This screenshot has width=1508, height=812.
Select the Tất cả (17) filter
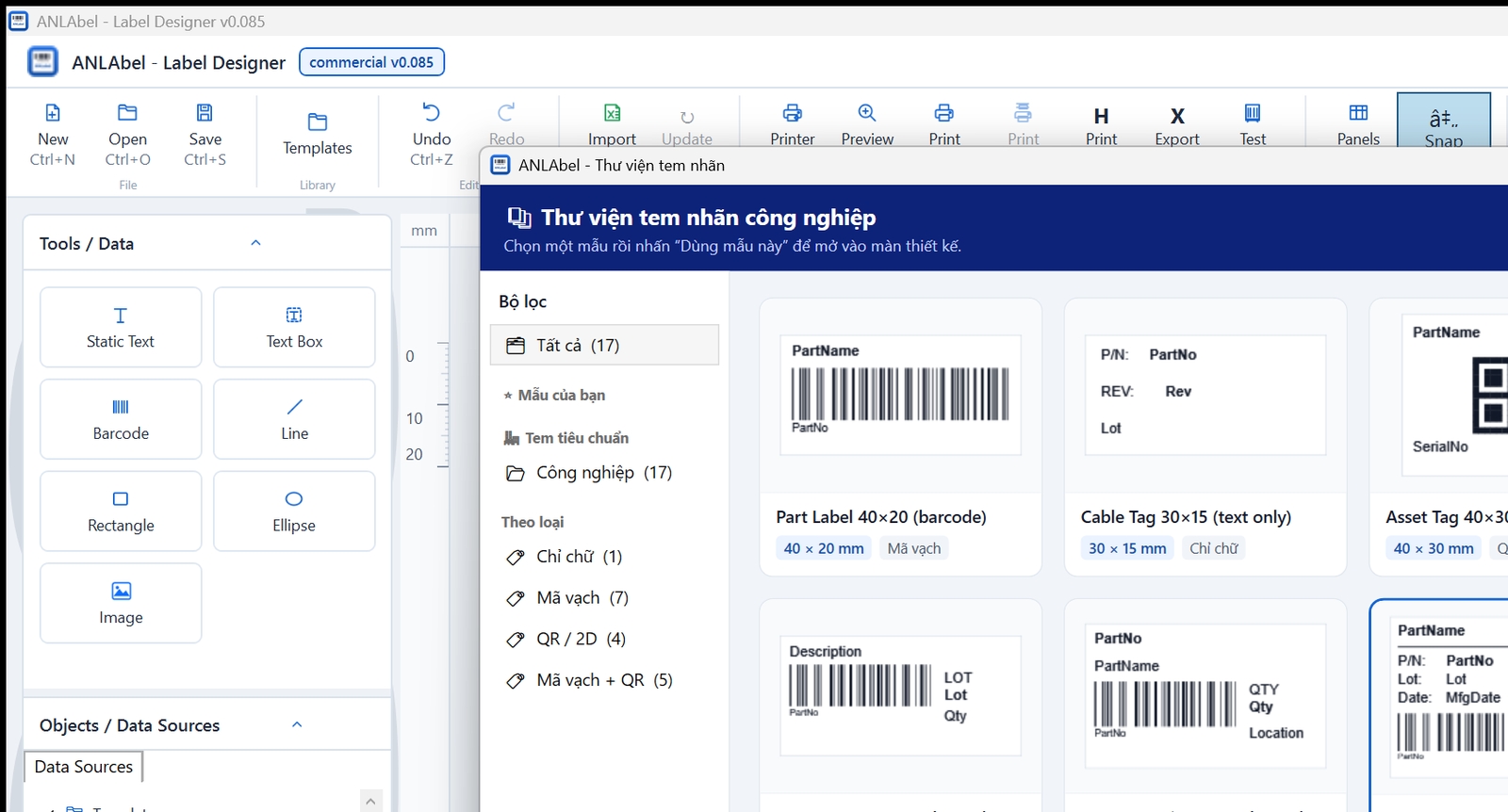click(x=604, y=345)
